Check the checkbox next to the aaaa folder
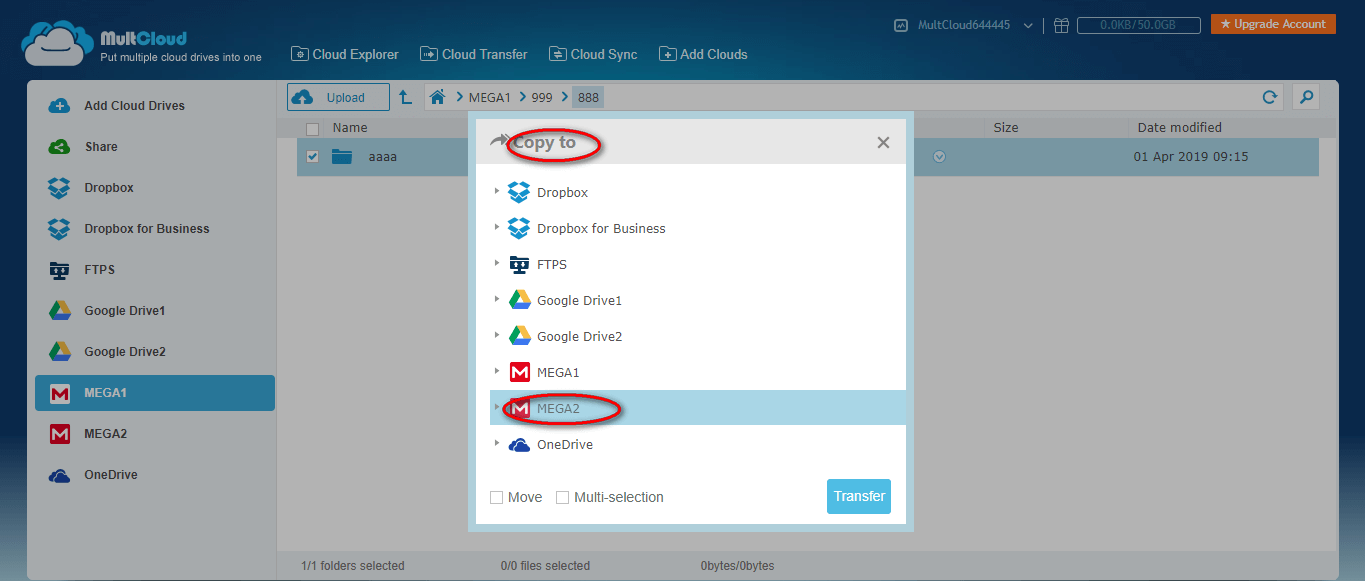The image size is (1365, 581). (312, 156)
